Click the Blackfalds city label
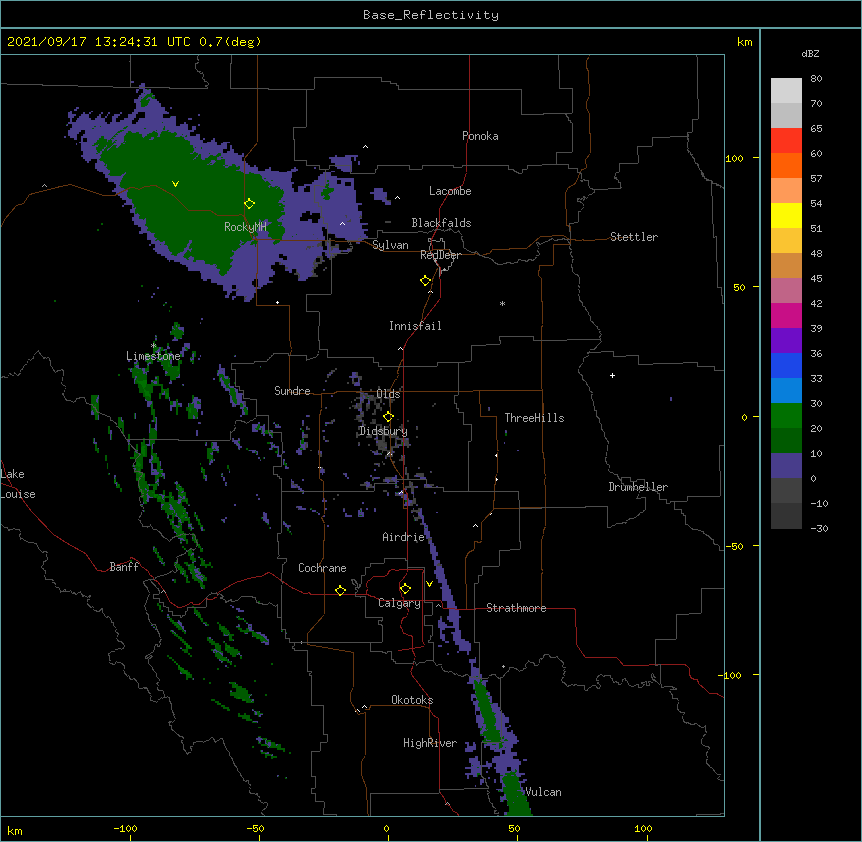This screenshot has width=862, height=842. point(441,223)
